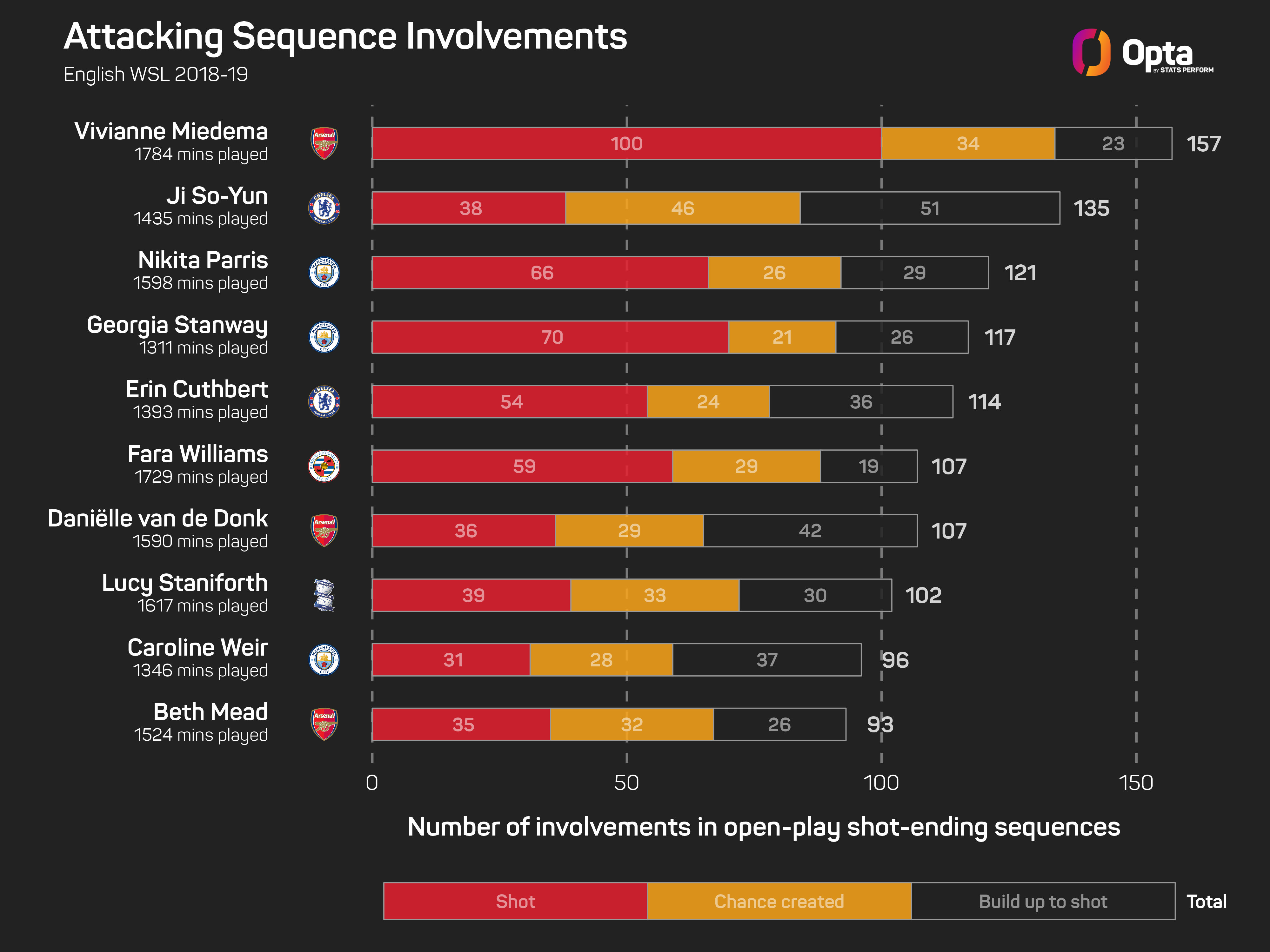The width and height of the screenshot is (1270, 952).
Task: Click Chelsea crest beside Erin Cuthbert
Action: 324,402
